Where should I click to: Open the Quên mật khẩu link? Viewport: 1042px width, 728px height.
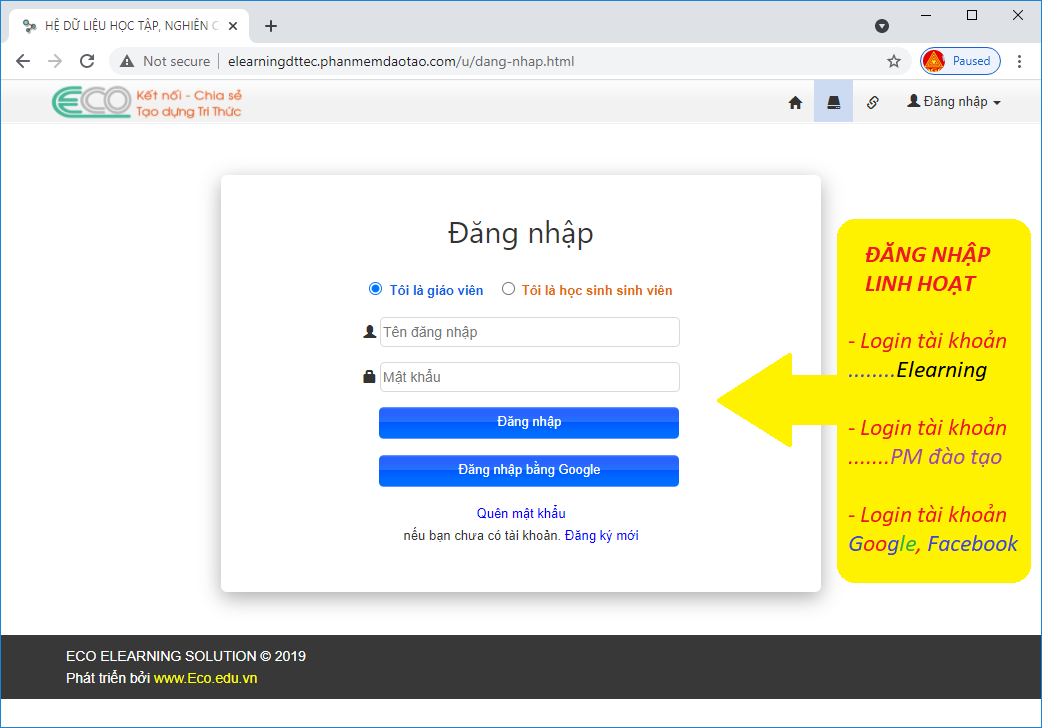coord(521,514)
